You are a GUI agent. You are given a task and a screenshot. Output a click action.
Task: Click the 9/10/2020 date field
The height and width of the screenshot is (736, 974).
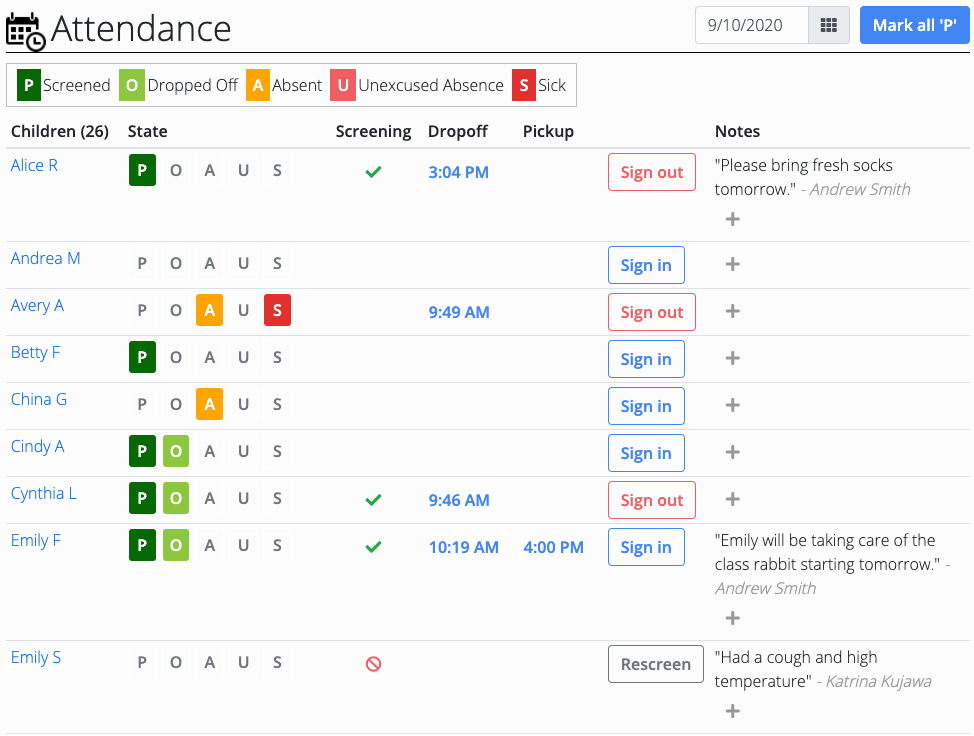point(752,25)
